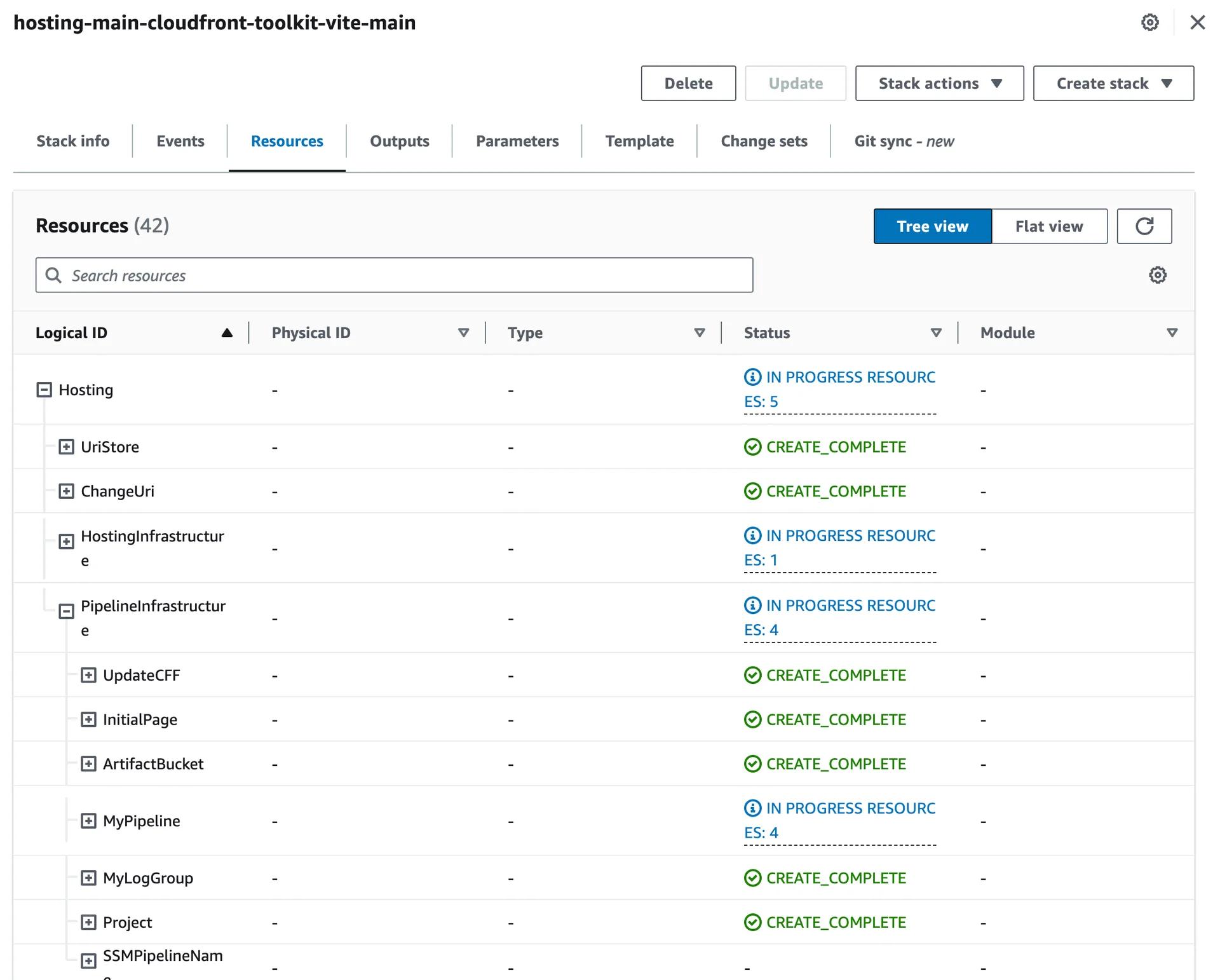Open the Template tab
Viewport: 1220px width, 980px height.
coord(639,141)
